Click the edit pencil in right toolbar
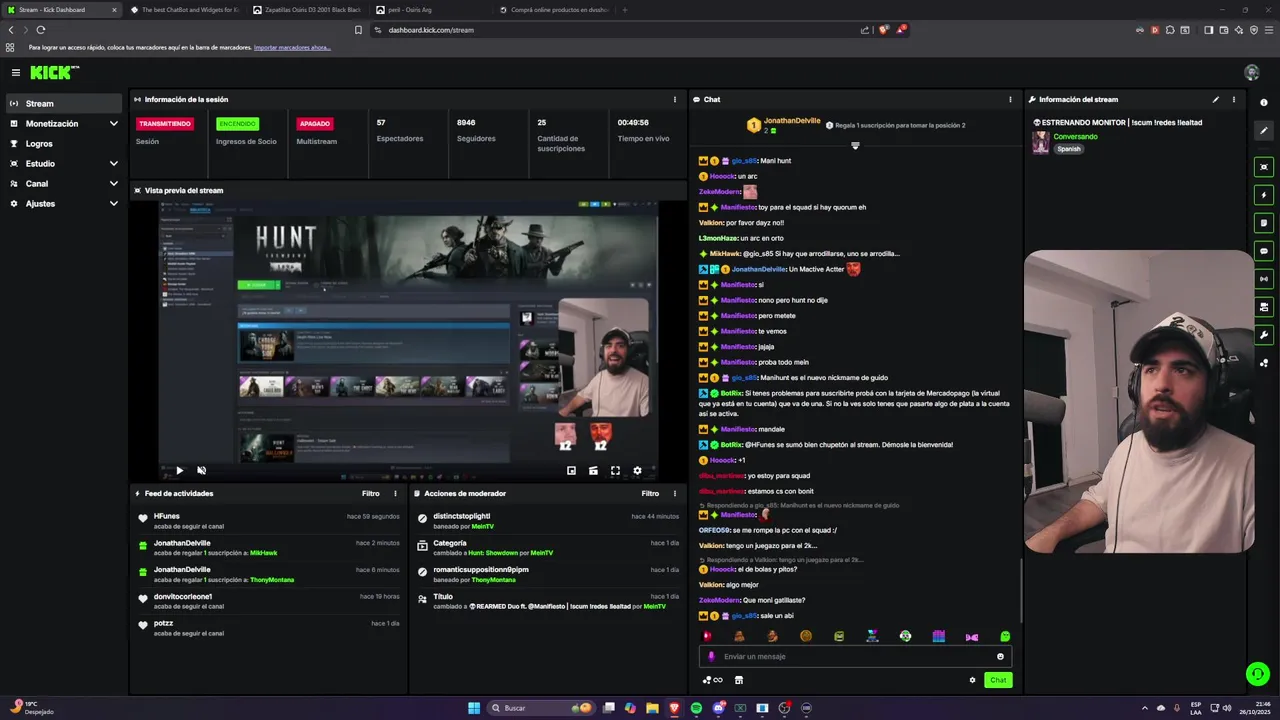Viewport: 1280px width, 720px height. pyautogui.click(x=1264, y=131)
